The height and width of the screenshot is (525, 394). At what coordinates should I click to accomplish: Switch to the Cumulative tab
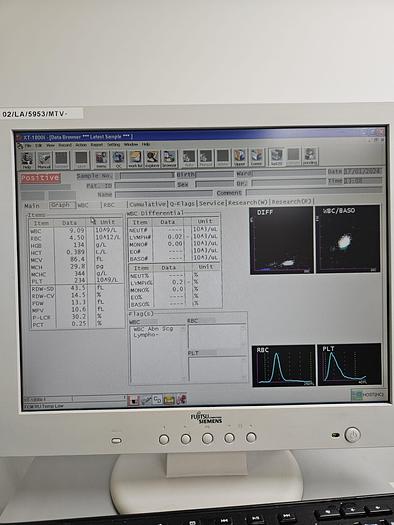(x=147, y=204)
